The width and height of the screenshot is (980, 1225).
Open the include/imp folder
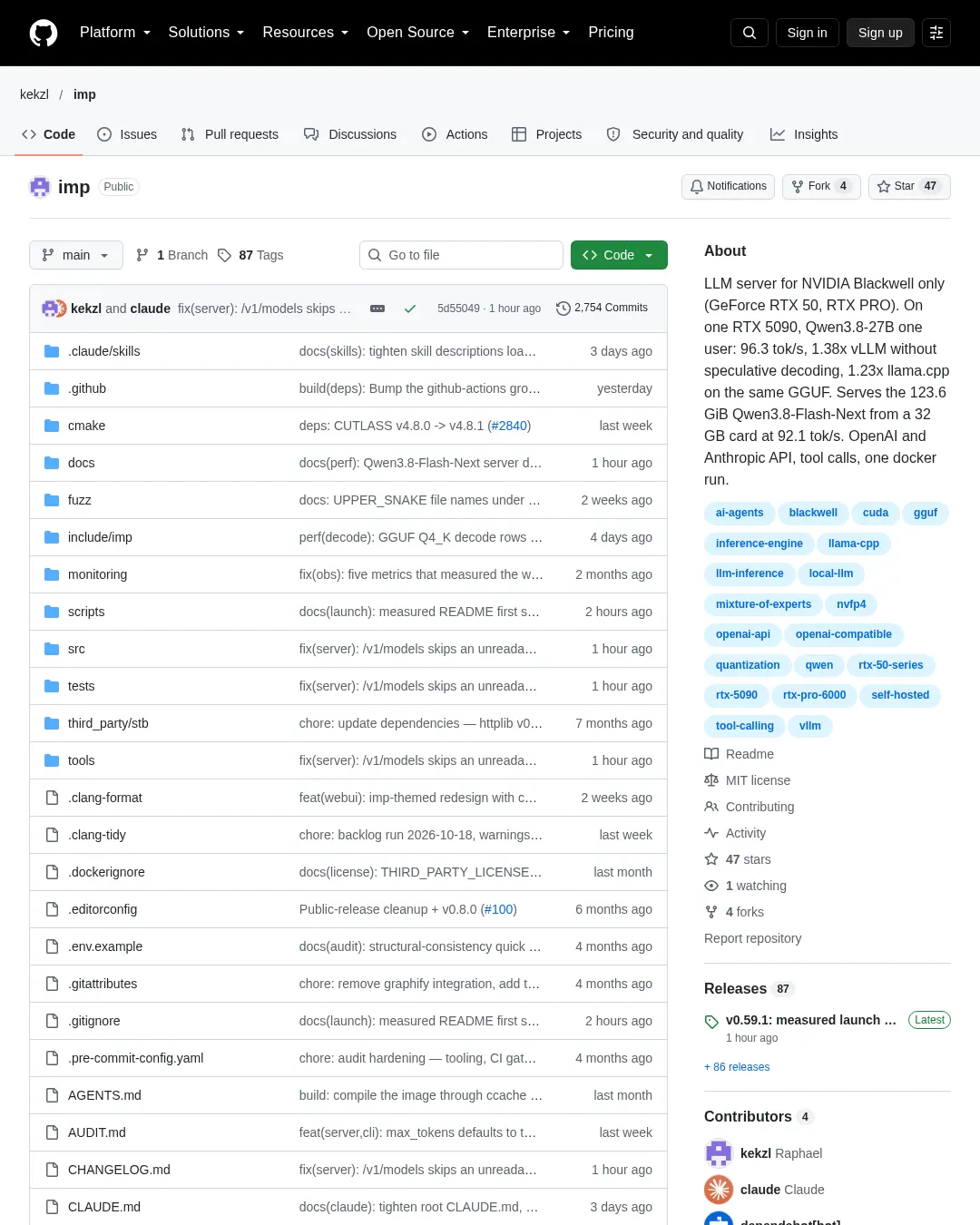pos(100,537)
